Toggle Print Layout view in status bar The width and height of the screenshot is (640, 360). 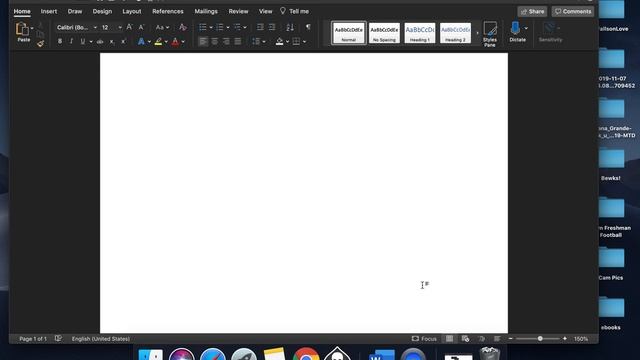tap(449, 339)
